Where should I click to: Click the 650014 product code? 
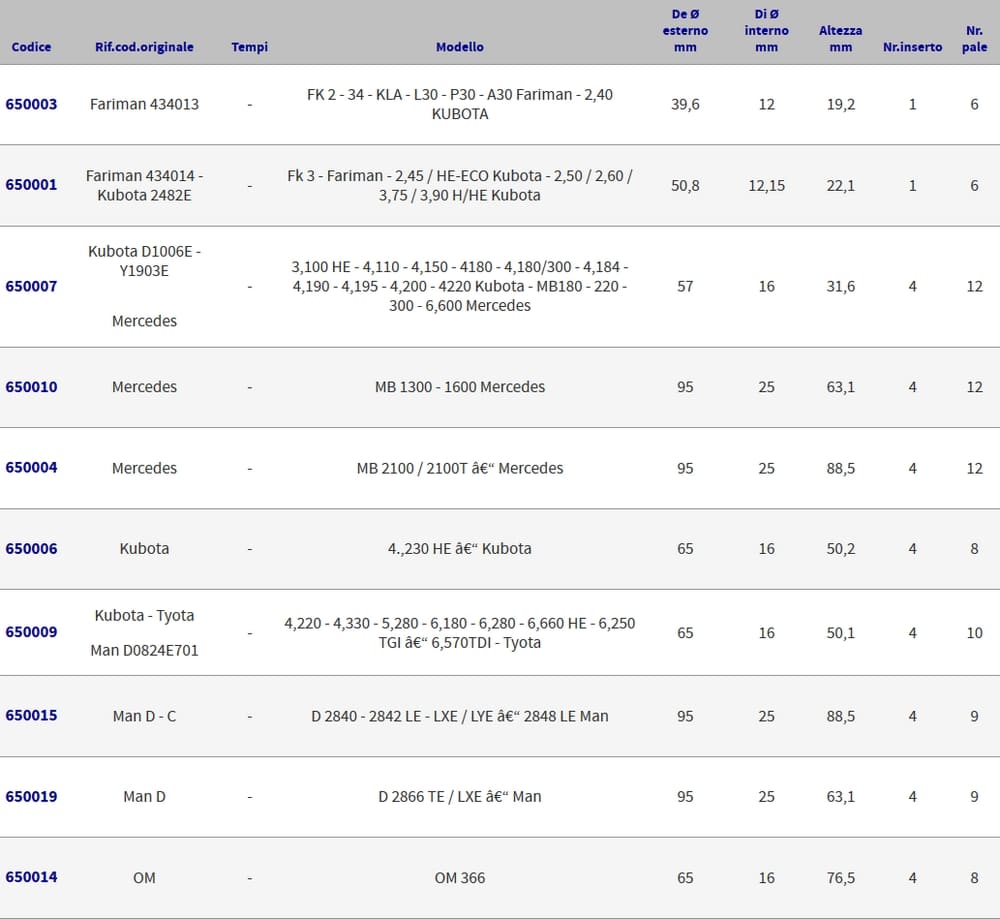click(x=32, y=877)
